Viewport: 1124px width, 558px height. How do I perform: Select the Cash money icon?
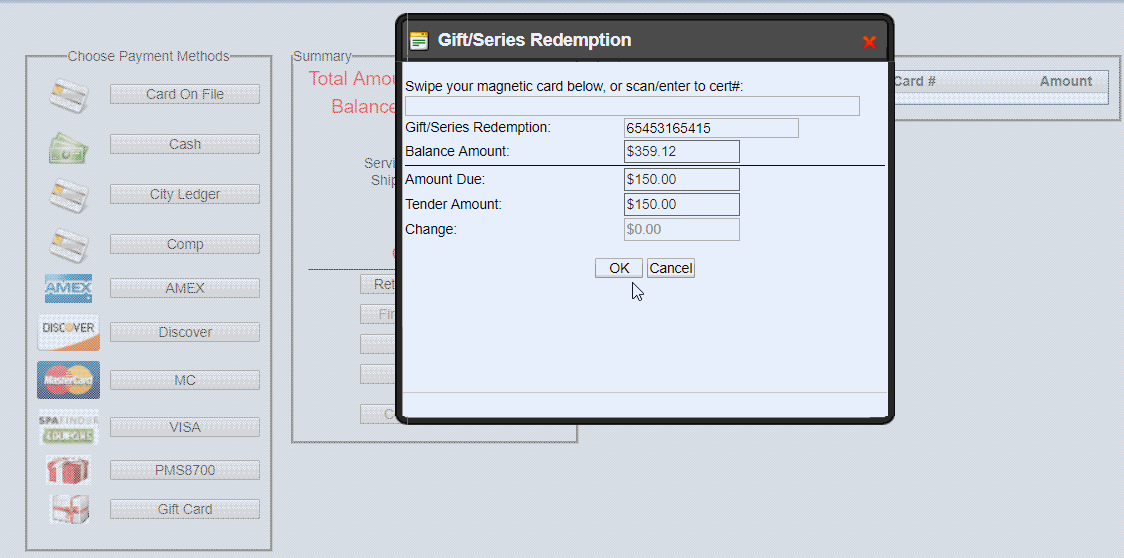click(69, 146)
